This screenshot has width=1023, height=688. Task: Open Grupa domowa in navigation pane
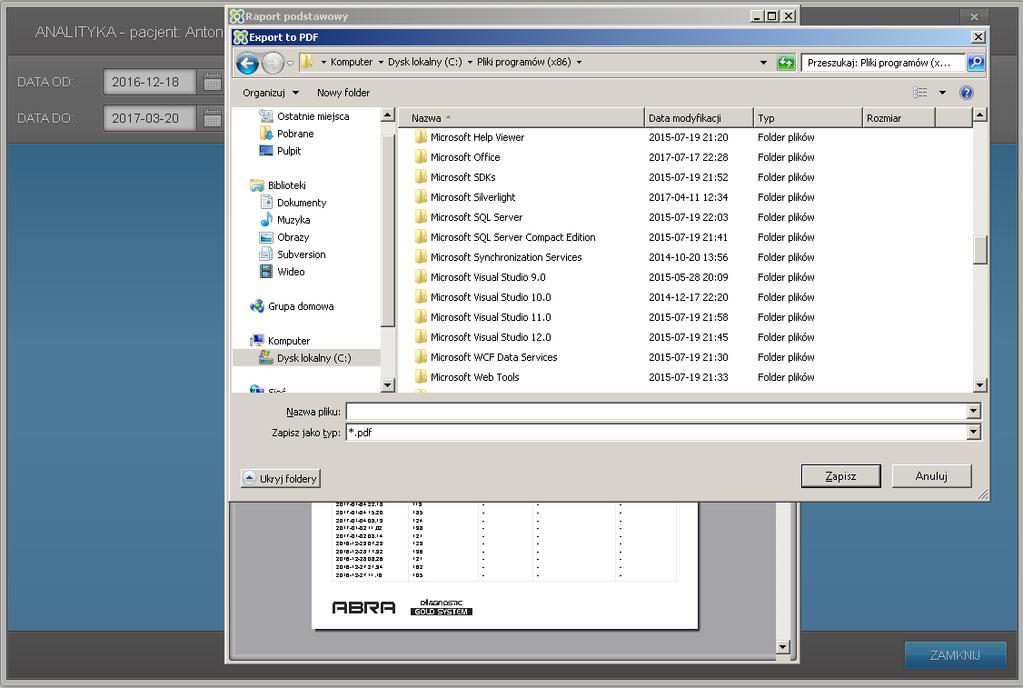pos(300,307)
